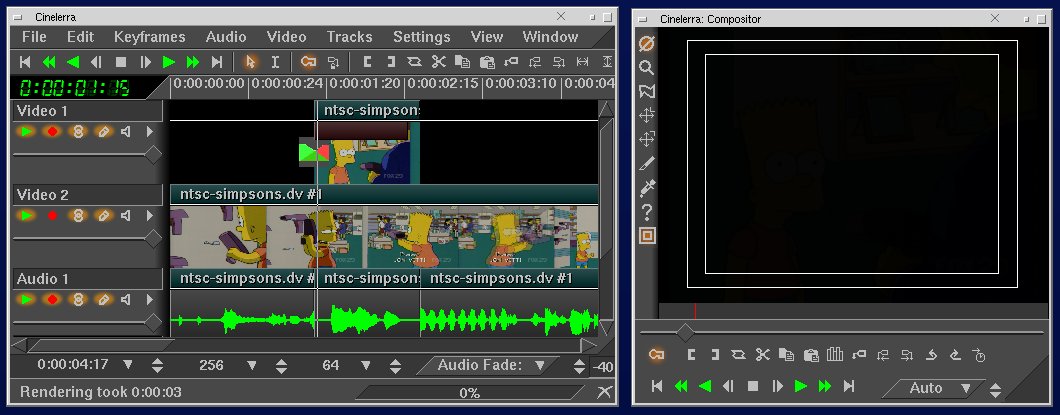Select the mask edit tool in Compositor

(x=646, y=92)
